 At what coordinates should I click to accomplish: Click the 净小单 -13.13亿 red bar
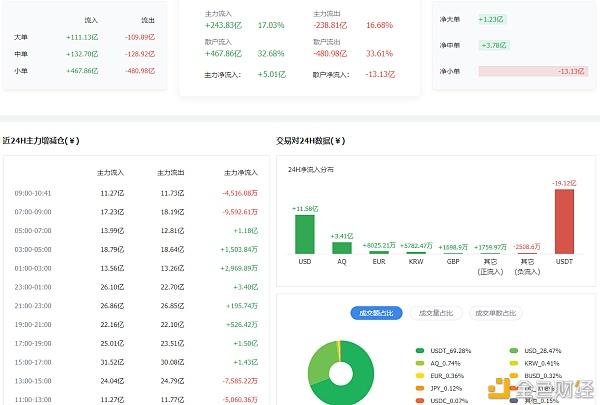533,71
